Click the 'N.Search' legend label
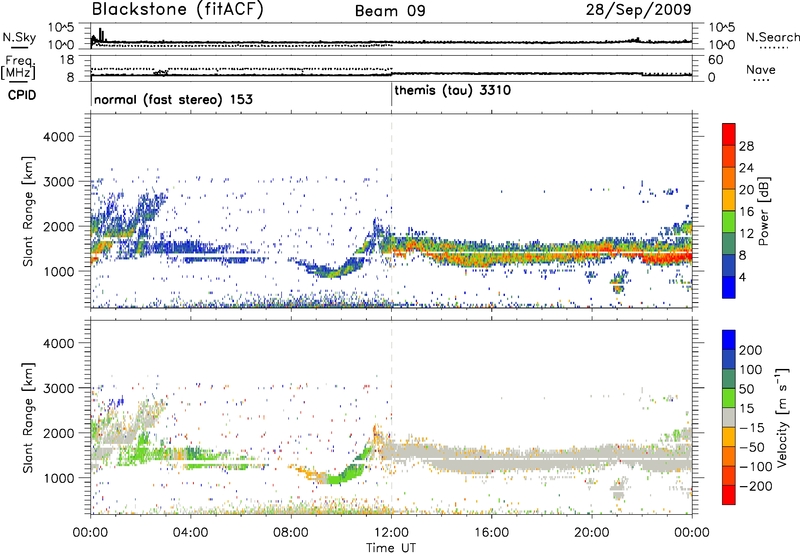This screenshot has height=554, width=800. pos(772,37)
